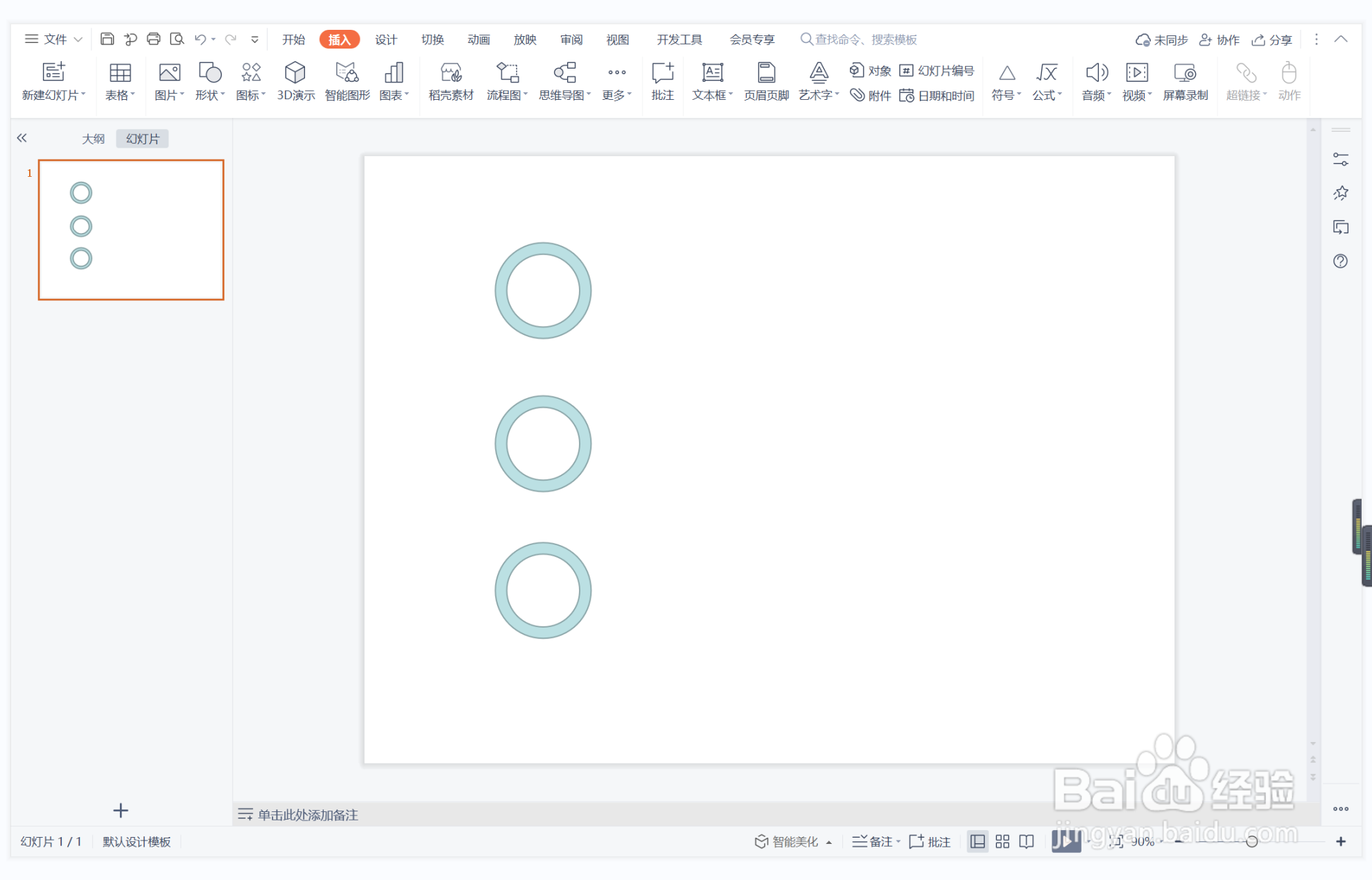This screenshot has height=880, width=1372.
Task: Click 智能美化 in the status bar
Action: (793, 841)
